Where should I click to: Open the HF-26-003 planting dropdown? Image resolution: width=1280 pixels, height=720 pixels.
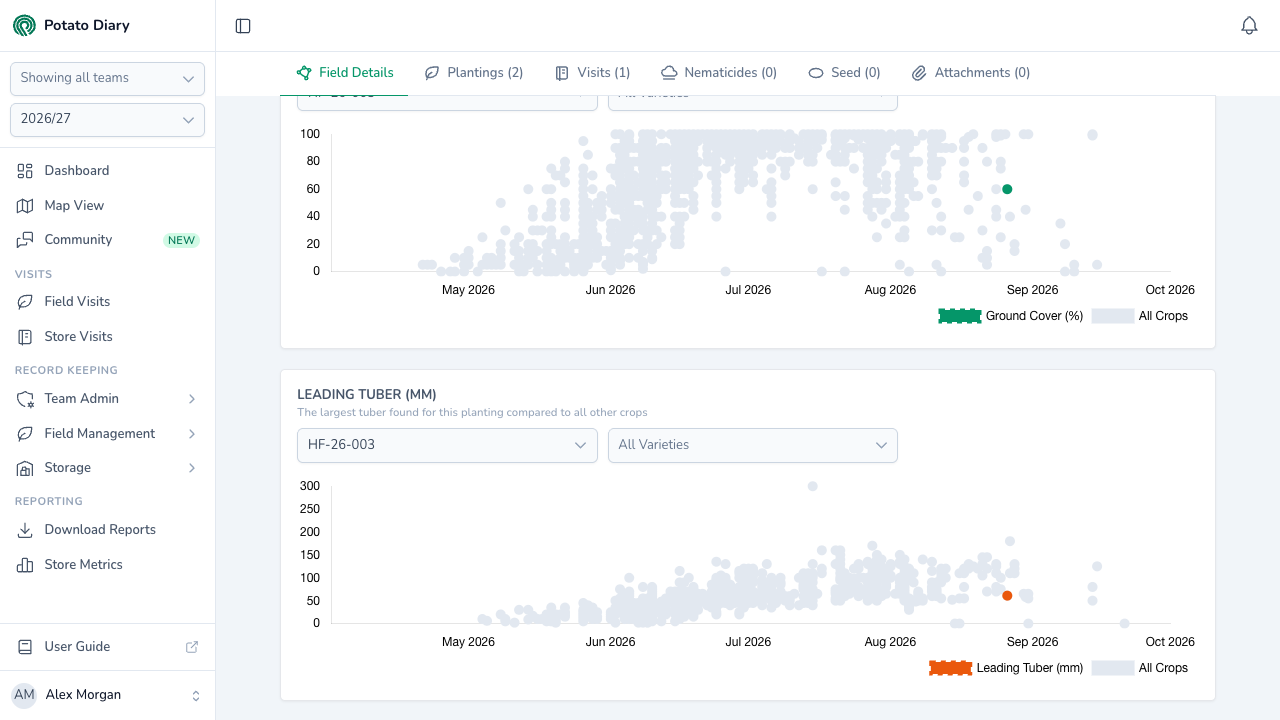[447, 446]
